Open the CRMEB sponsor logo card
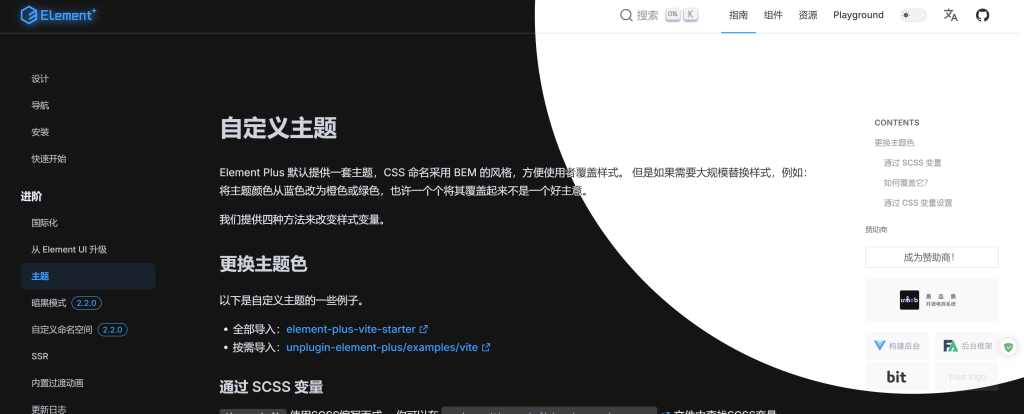Screen dimensions: 1024x414 pyautogui.click(x=931, y=300)
